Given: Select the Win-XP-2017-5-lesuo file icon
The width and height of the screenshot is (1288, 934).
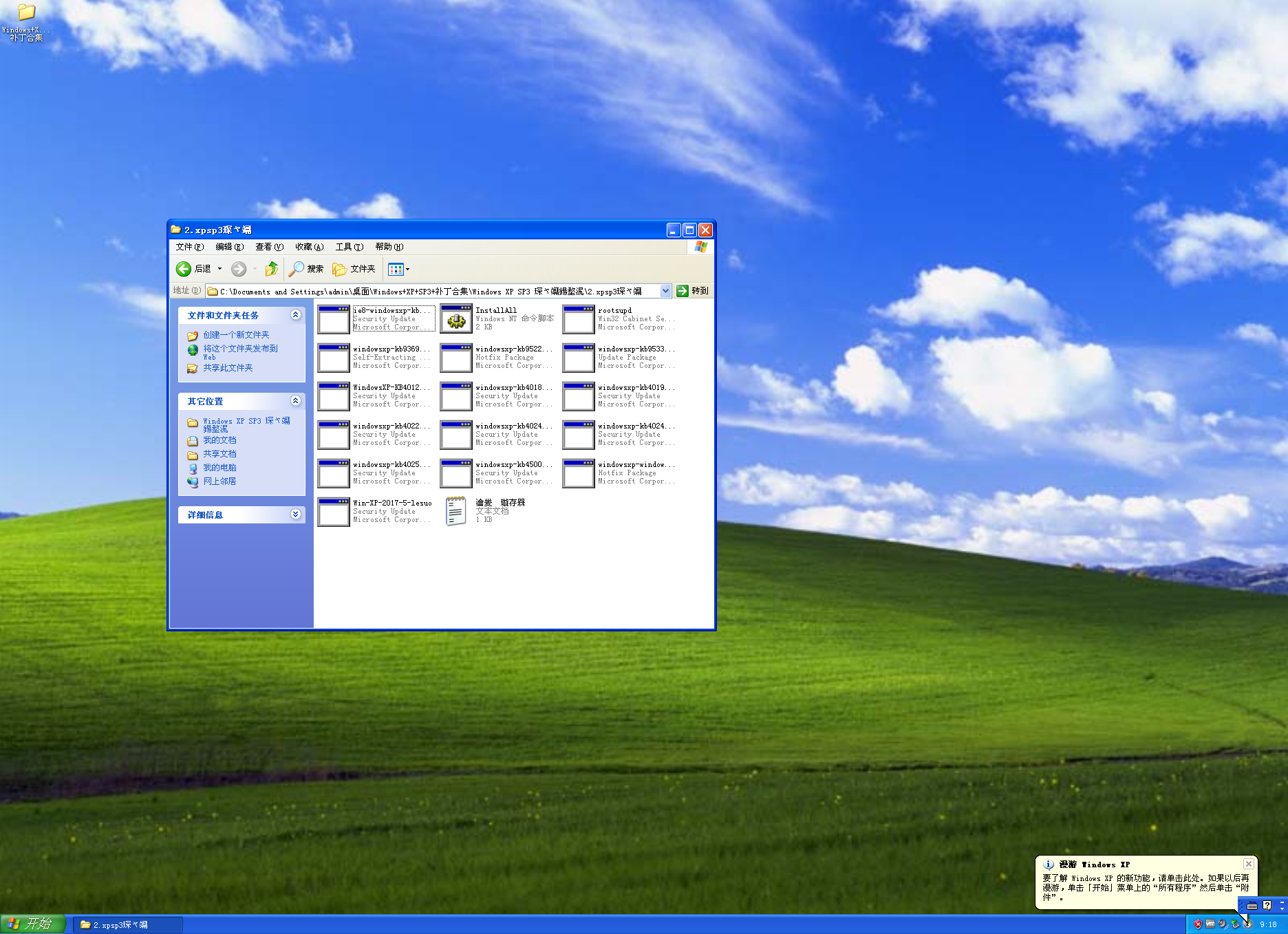Looking at the screenshot, I should 334,512.
